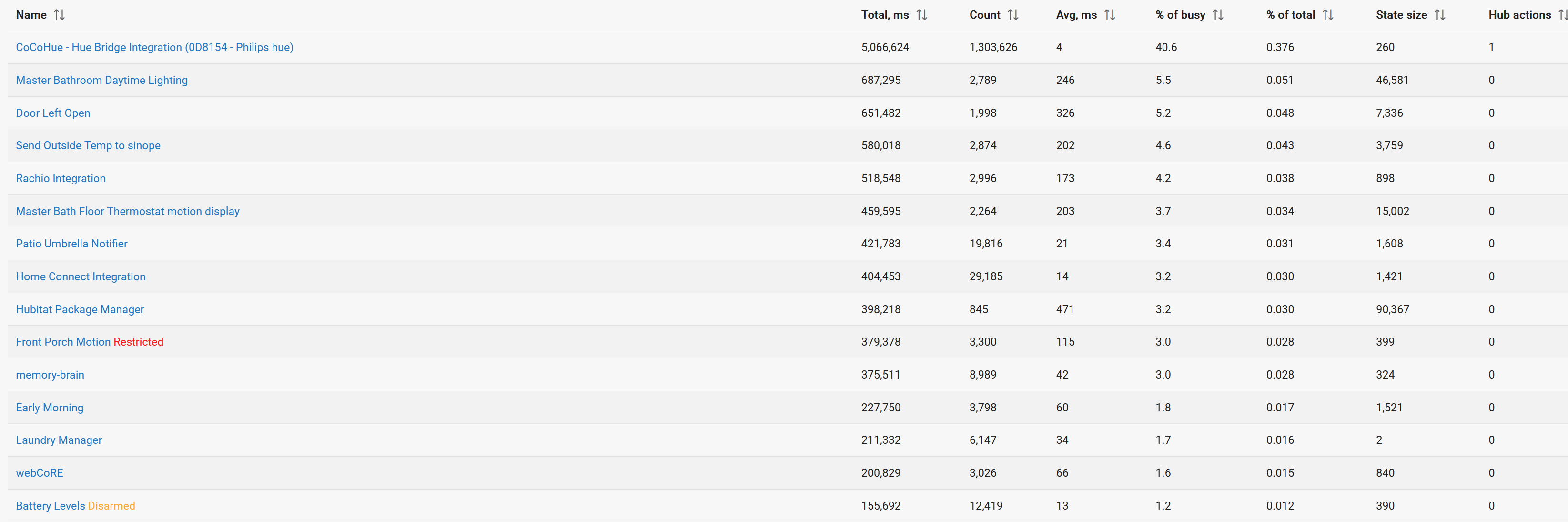
Task: Open Rachio Integration app link
Action: 61,178
